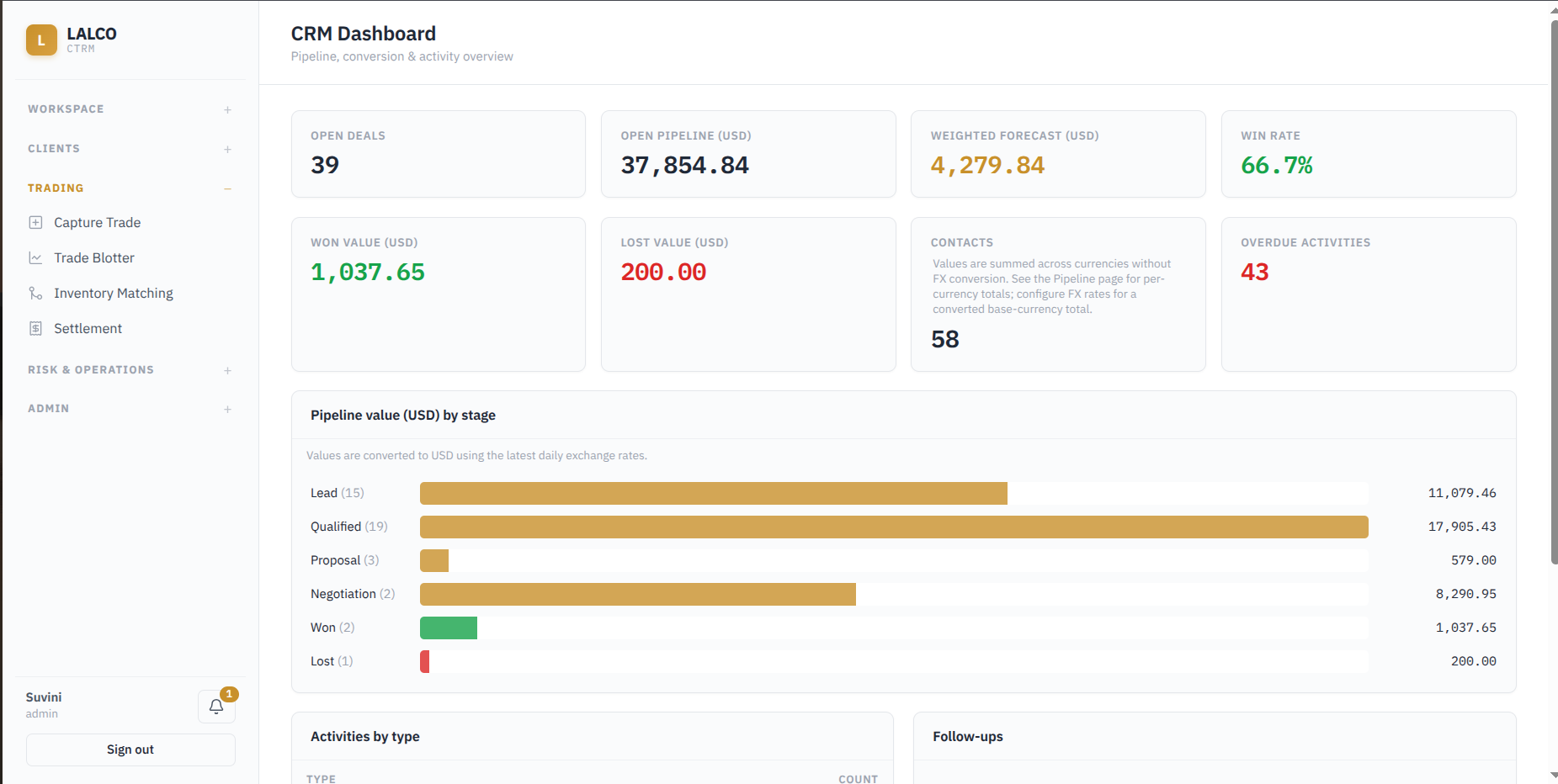Screen dimensions: 1558x784
Task: Click the Inventory Matching icon
Action: pos(35,294)
